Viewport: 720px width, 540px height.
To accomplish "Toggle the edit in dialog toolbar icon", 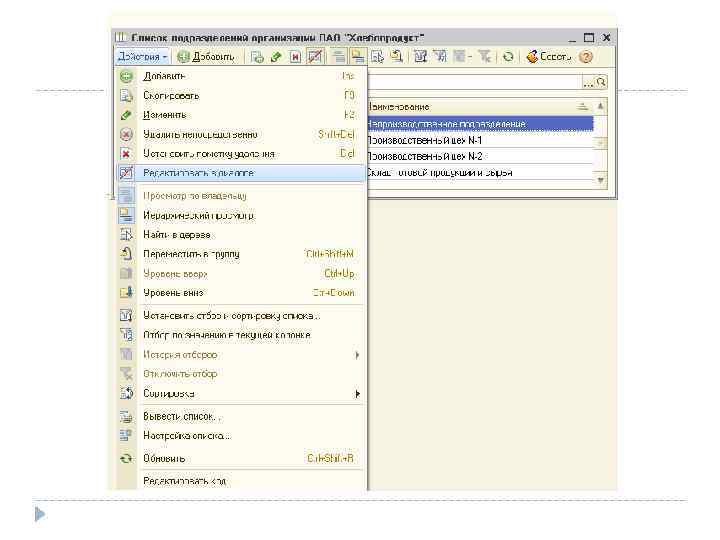I will click(x=315, y=57).
